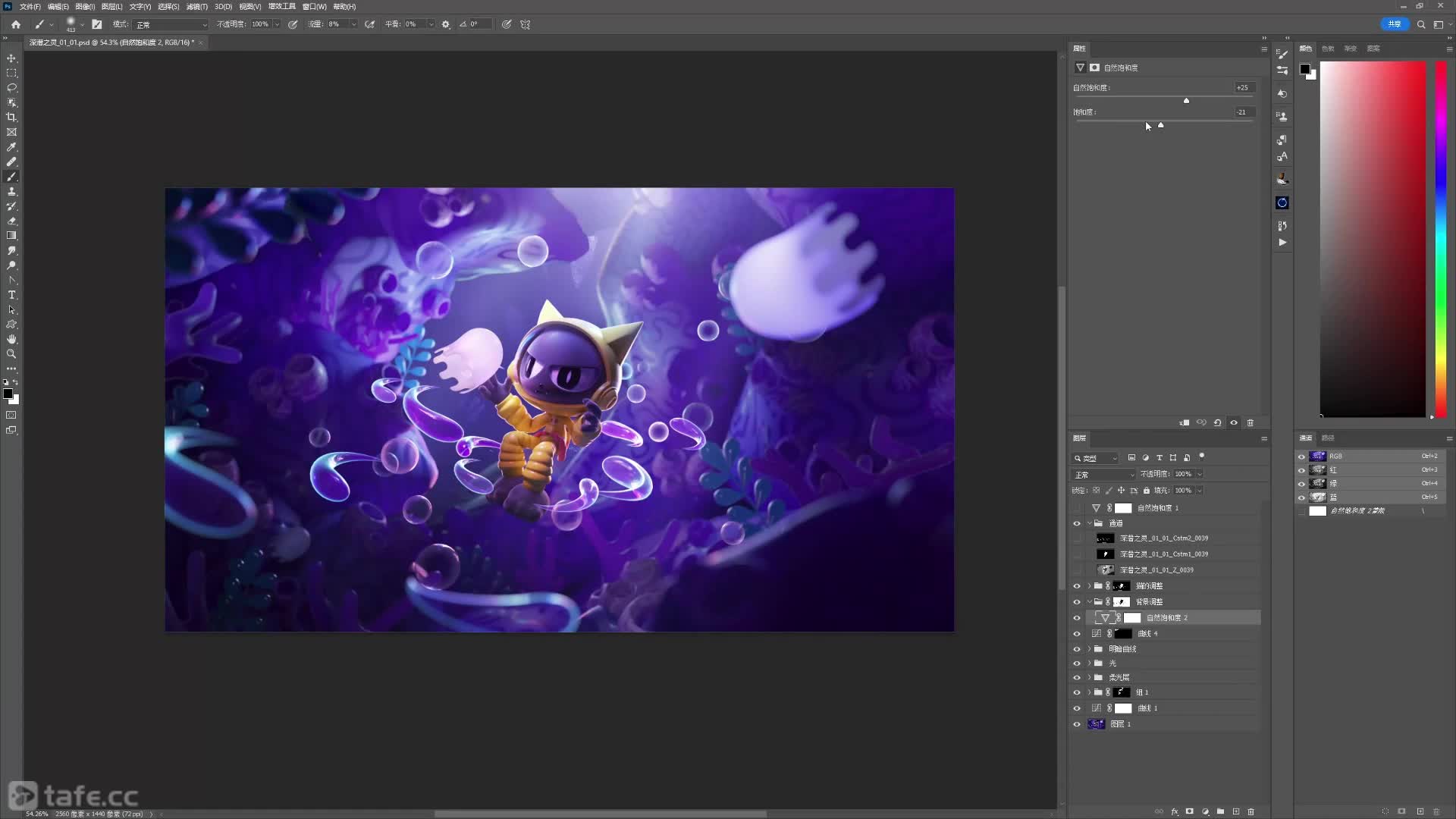Adjust the 自然饱和度 slider handle

coord(1187,100)
